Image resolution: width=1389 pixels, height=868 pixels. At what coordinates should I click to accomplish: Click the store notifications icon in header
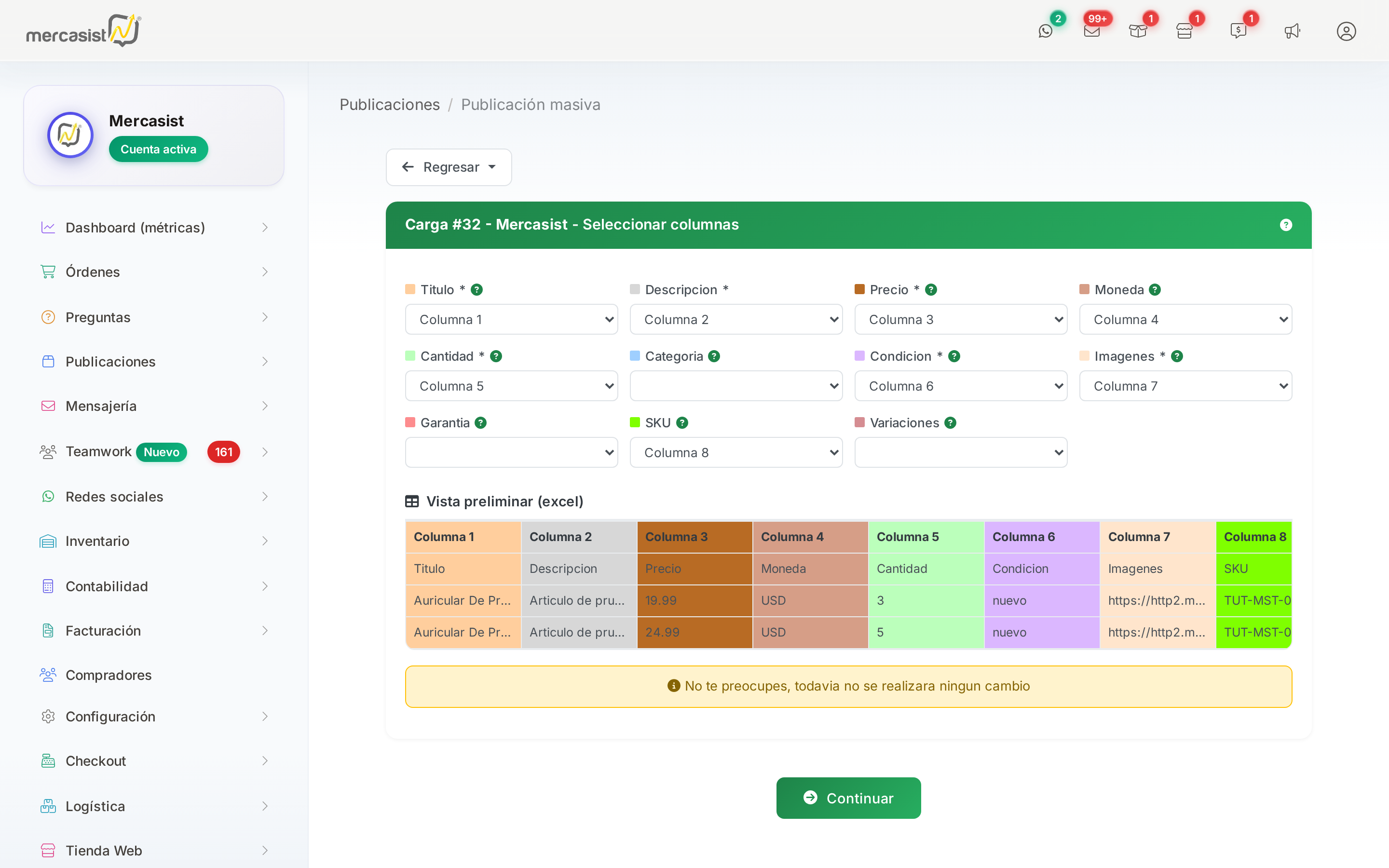(x=1184, y=31)
